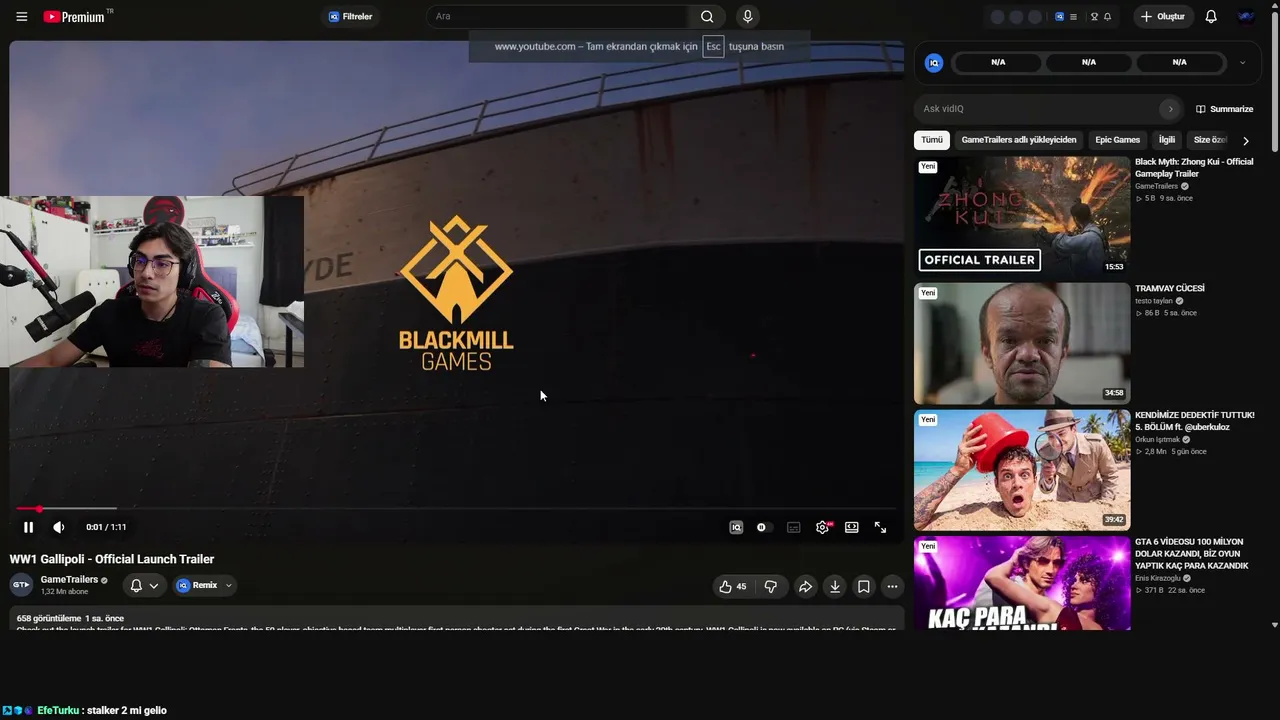Toggle full screen mode
Viewport: 1280px width, 720px height.
pos(881,527)
